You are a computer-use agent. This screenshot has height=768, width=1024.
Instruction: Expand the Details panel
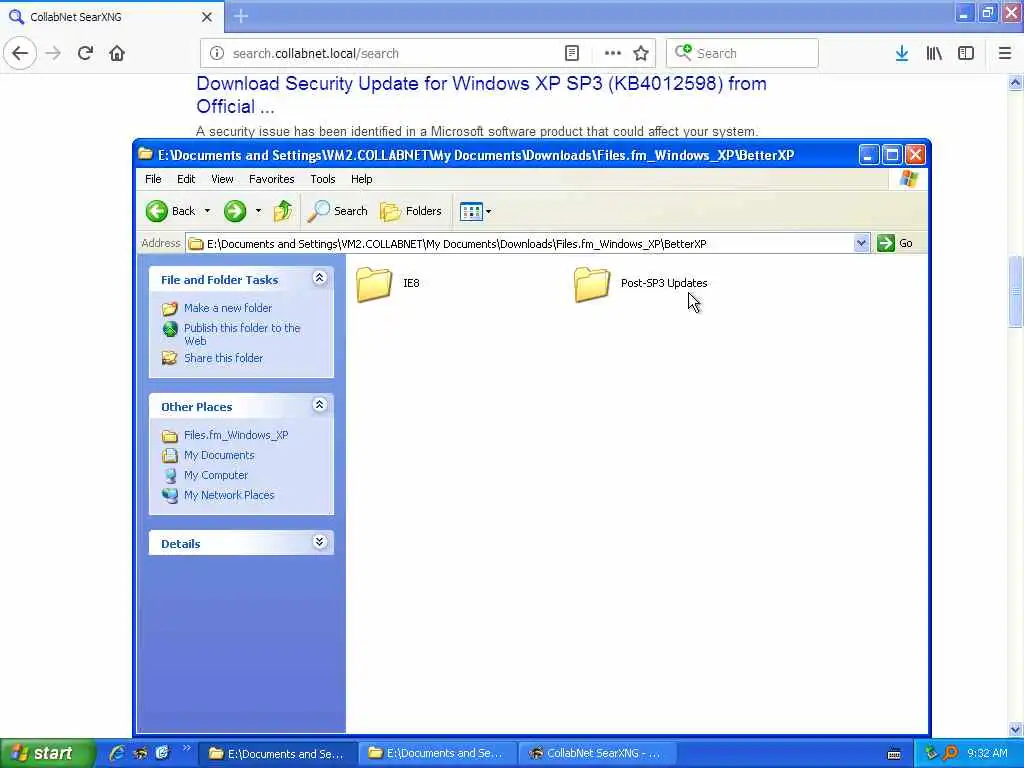[319, 542]
